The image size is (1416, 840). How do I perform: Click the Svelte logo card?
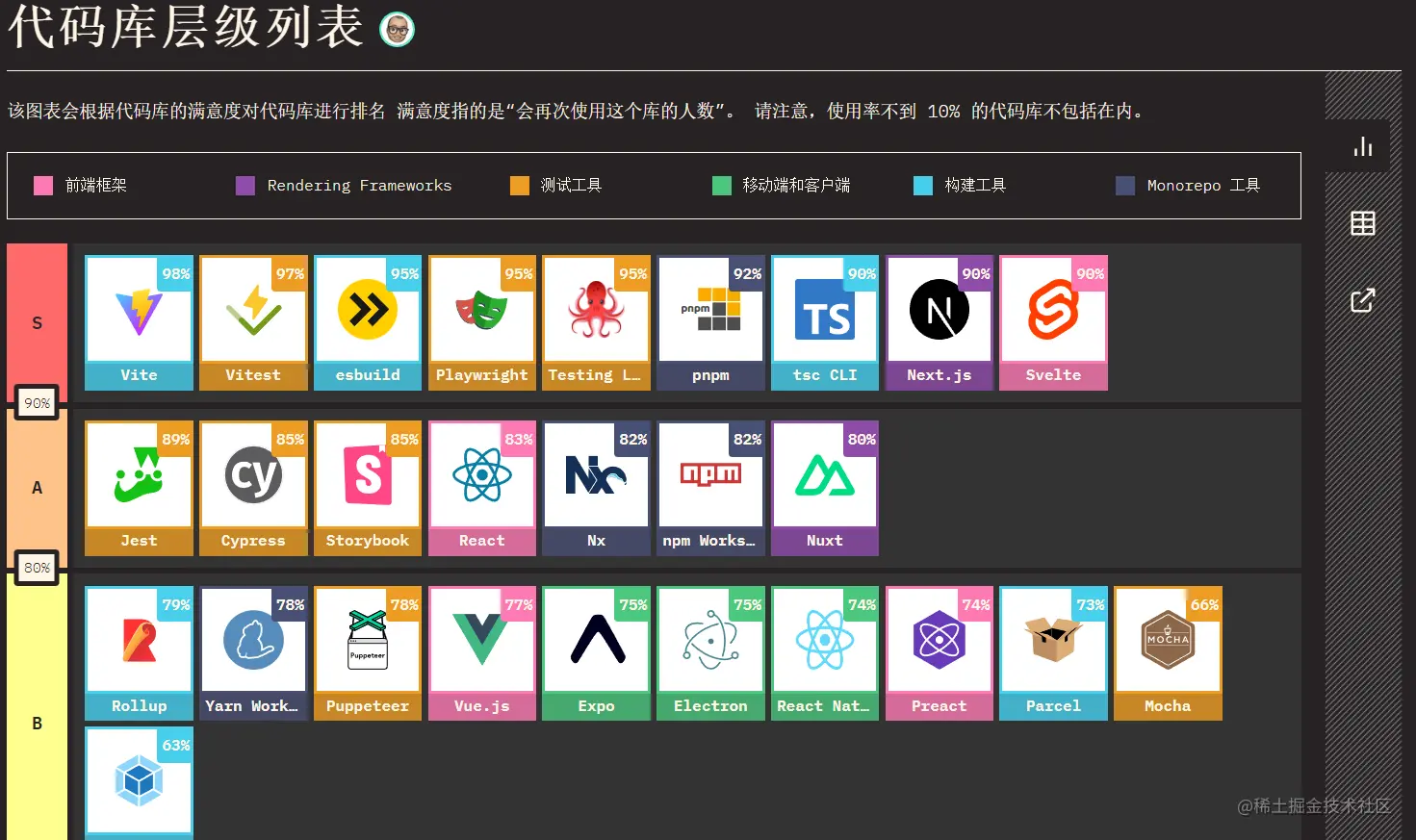1053,322
